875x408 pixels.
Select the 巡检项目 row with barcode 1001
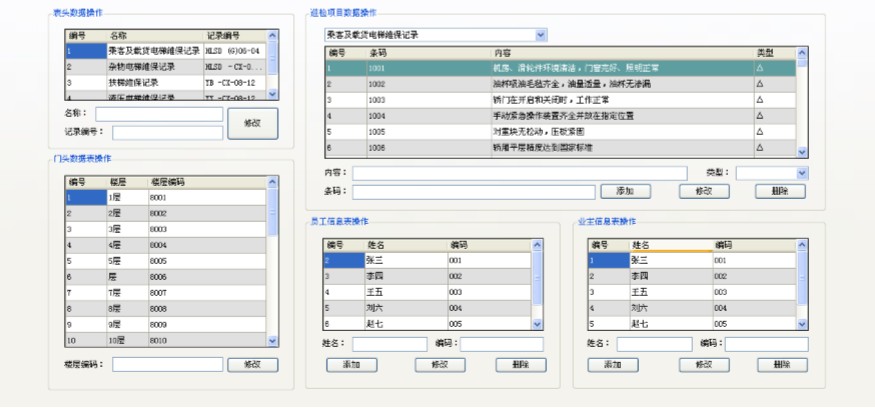pos(561,68)
